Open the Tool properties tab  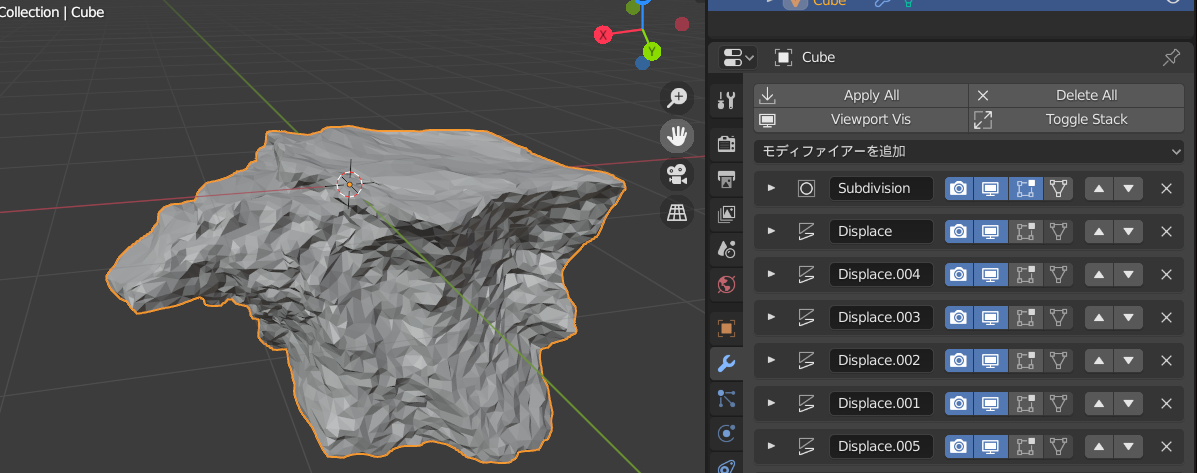pos(726,100)
